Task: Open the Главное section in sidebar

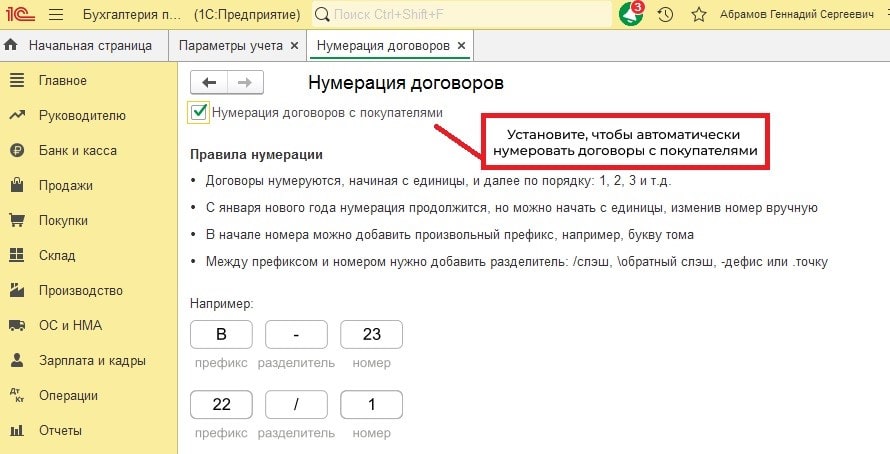Action: point(62,80)
